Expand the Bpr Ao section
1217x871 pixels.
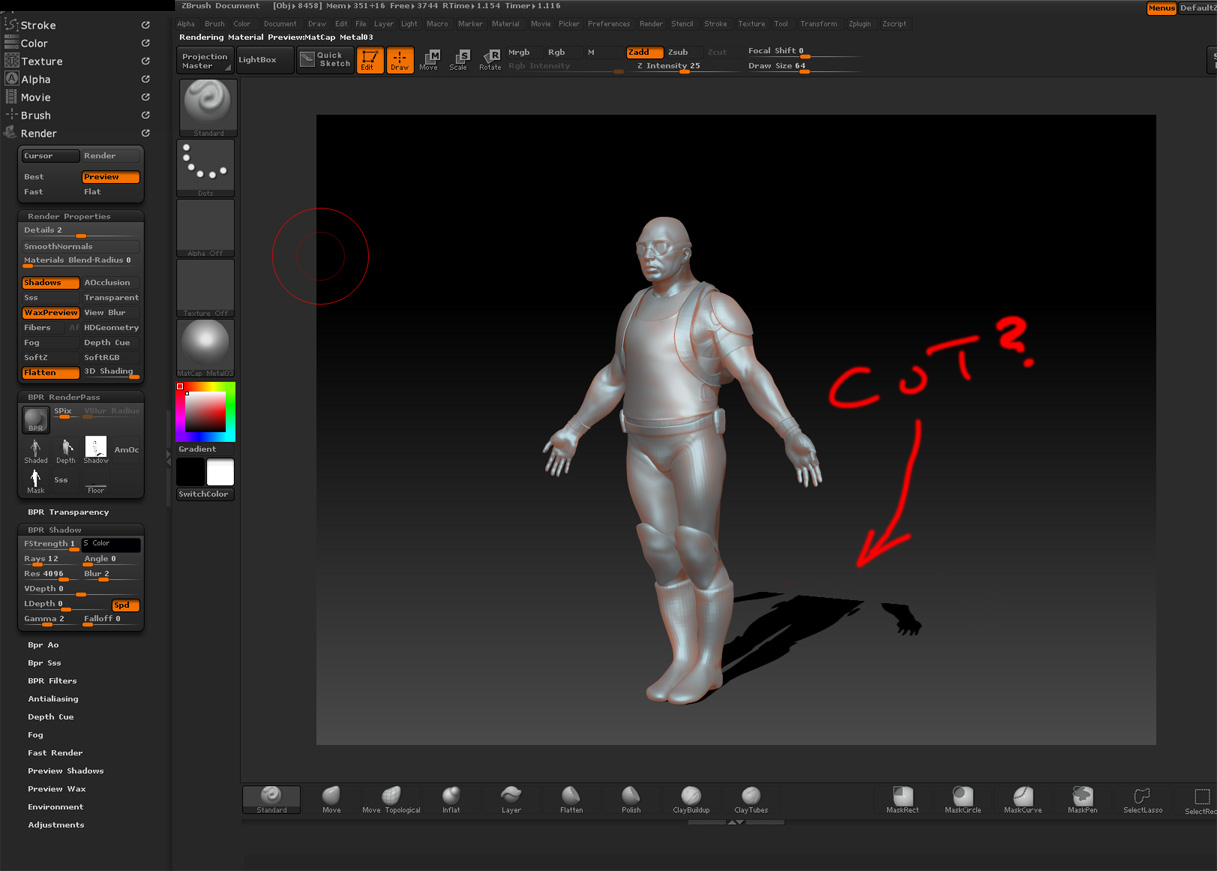click(x=43, y=645)
